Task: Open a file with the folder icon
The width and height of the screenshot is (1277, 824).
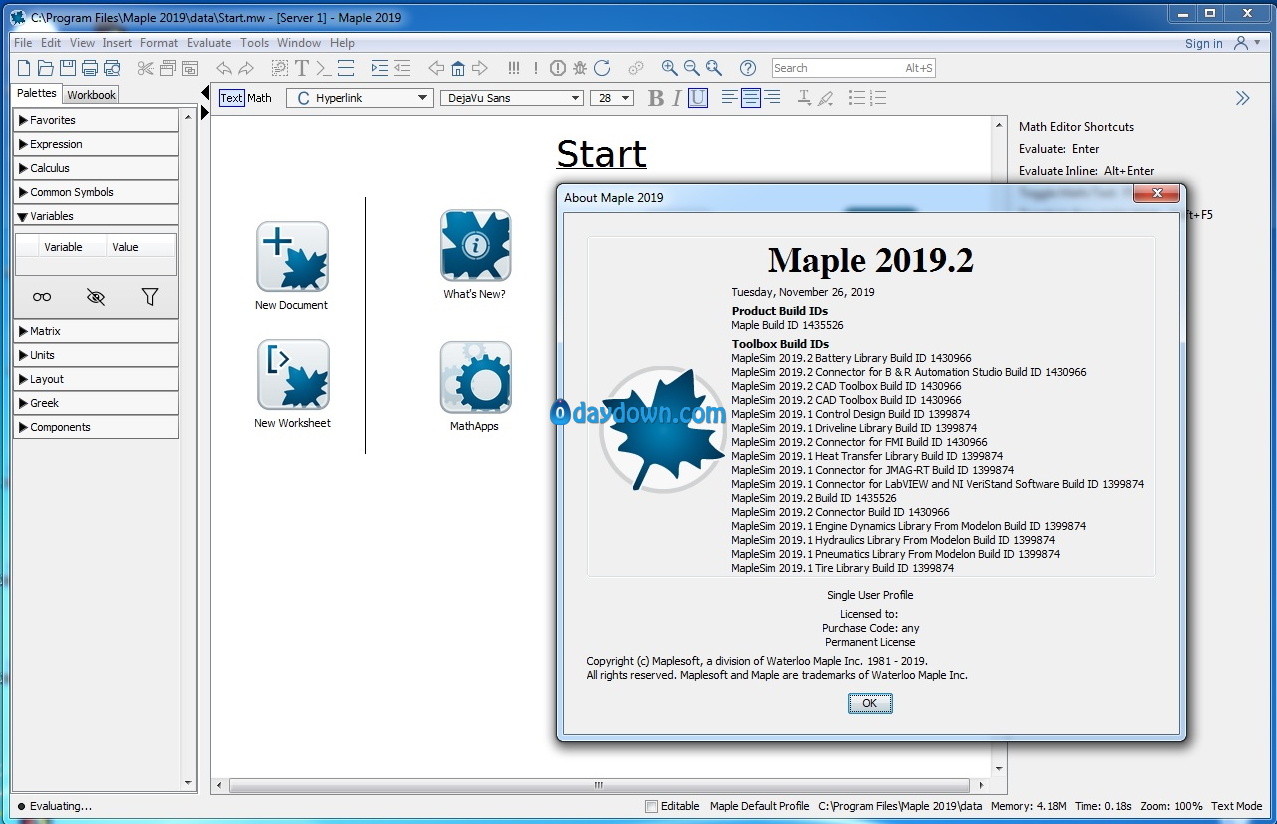Action: coord(46,68)
